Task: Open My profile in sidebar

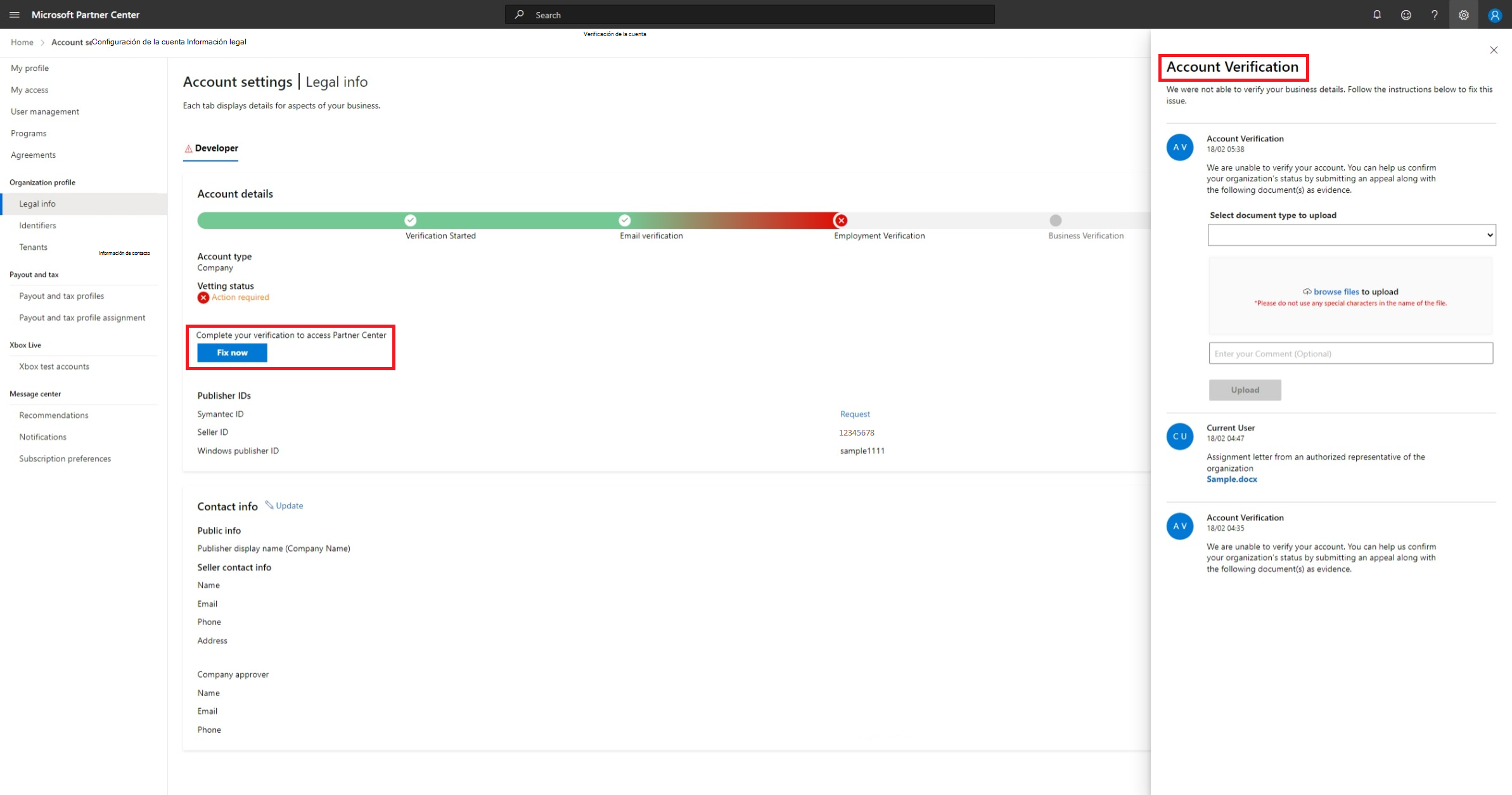Action: tap(30, 68)
